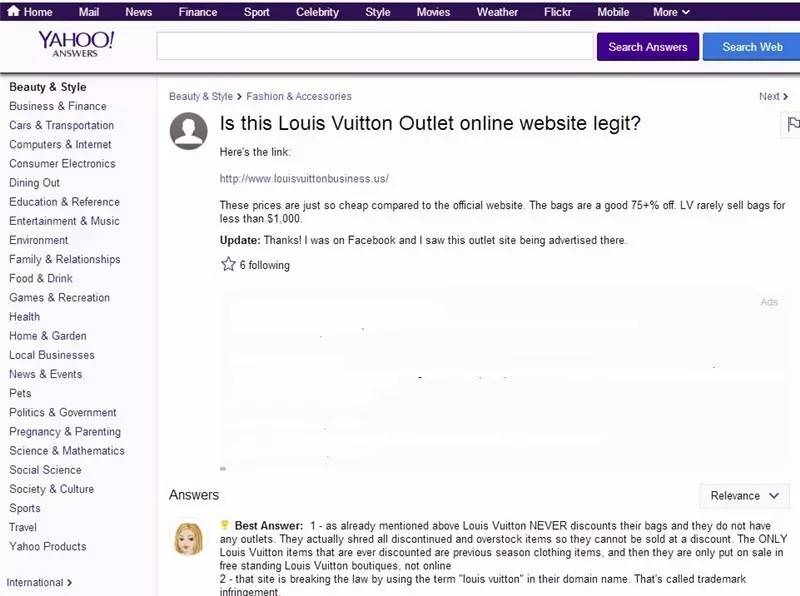This screenshot has width=800, height=596.
Task: Open the louisvuittonbusiness.us link
Action: click(304, 179)
